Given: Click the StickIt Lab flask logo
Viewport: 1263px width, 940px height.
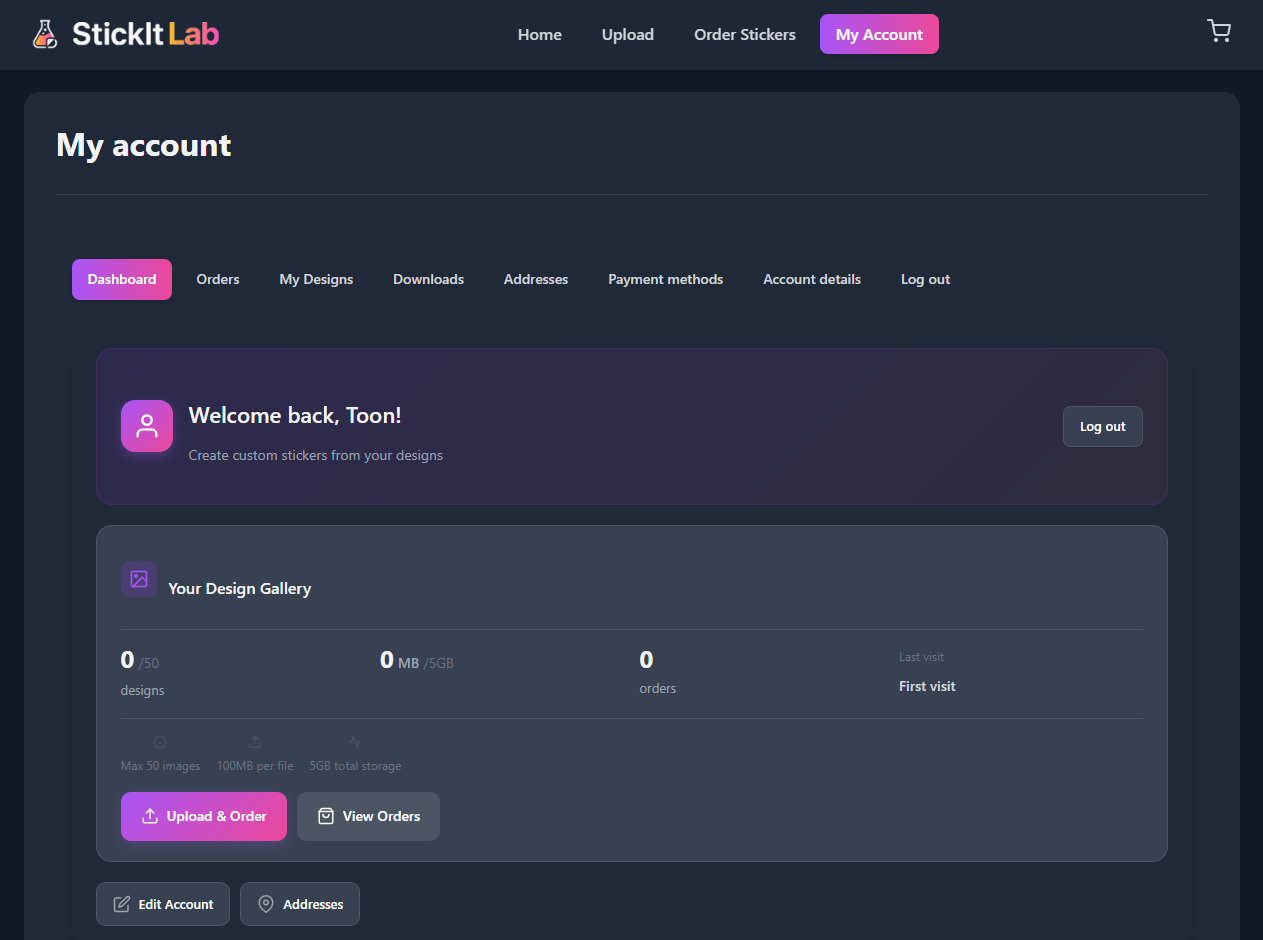Looking at the screenshot, I should point(45,34).
